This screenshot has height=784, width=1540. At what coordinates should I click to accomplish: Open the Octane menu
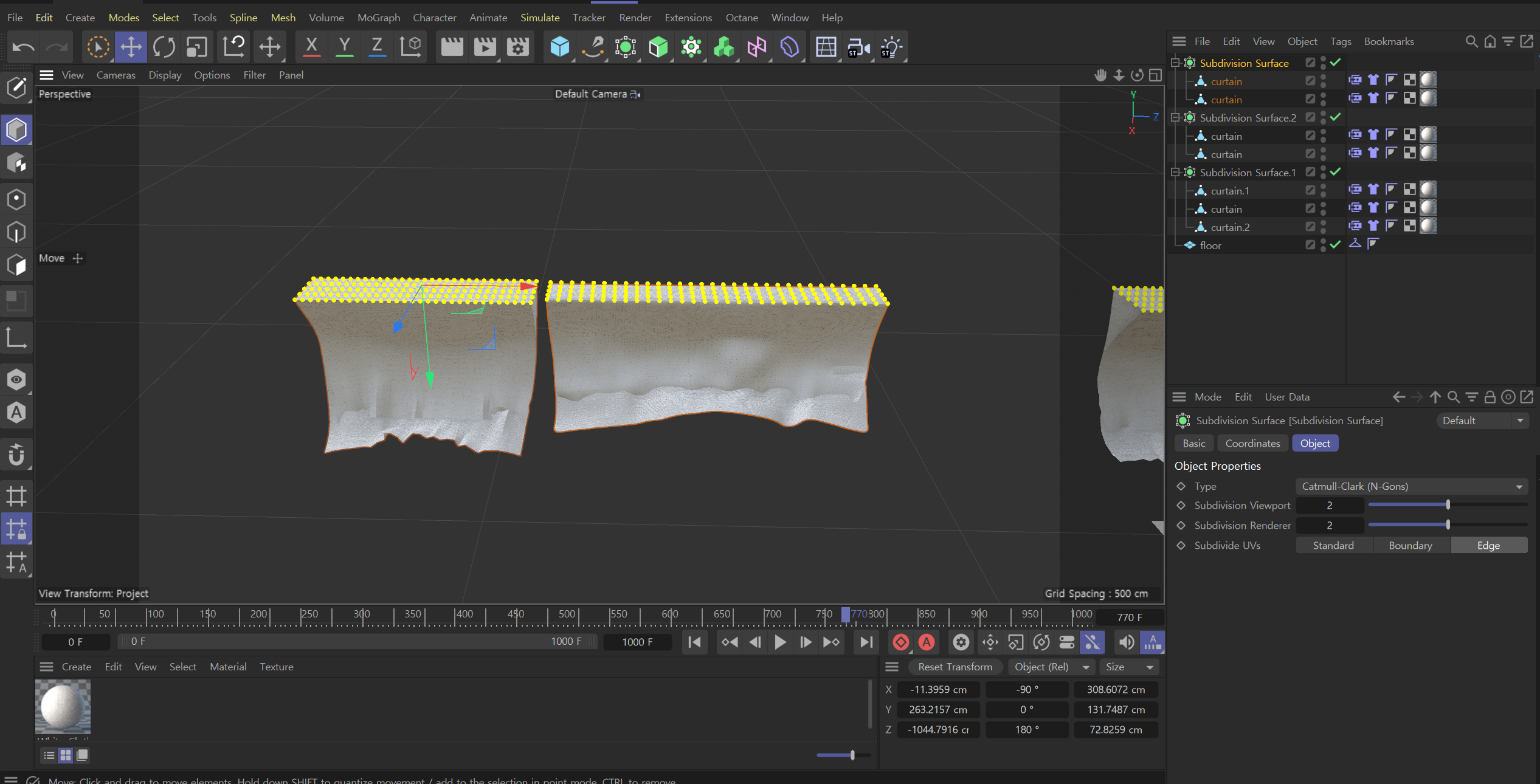point(742,18)
